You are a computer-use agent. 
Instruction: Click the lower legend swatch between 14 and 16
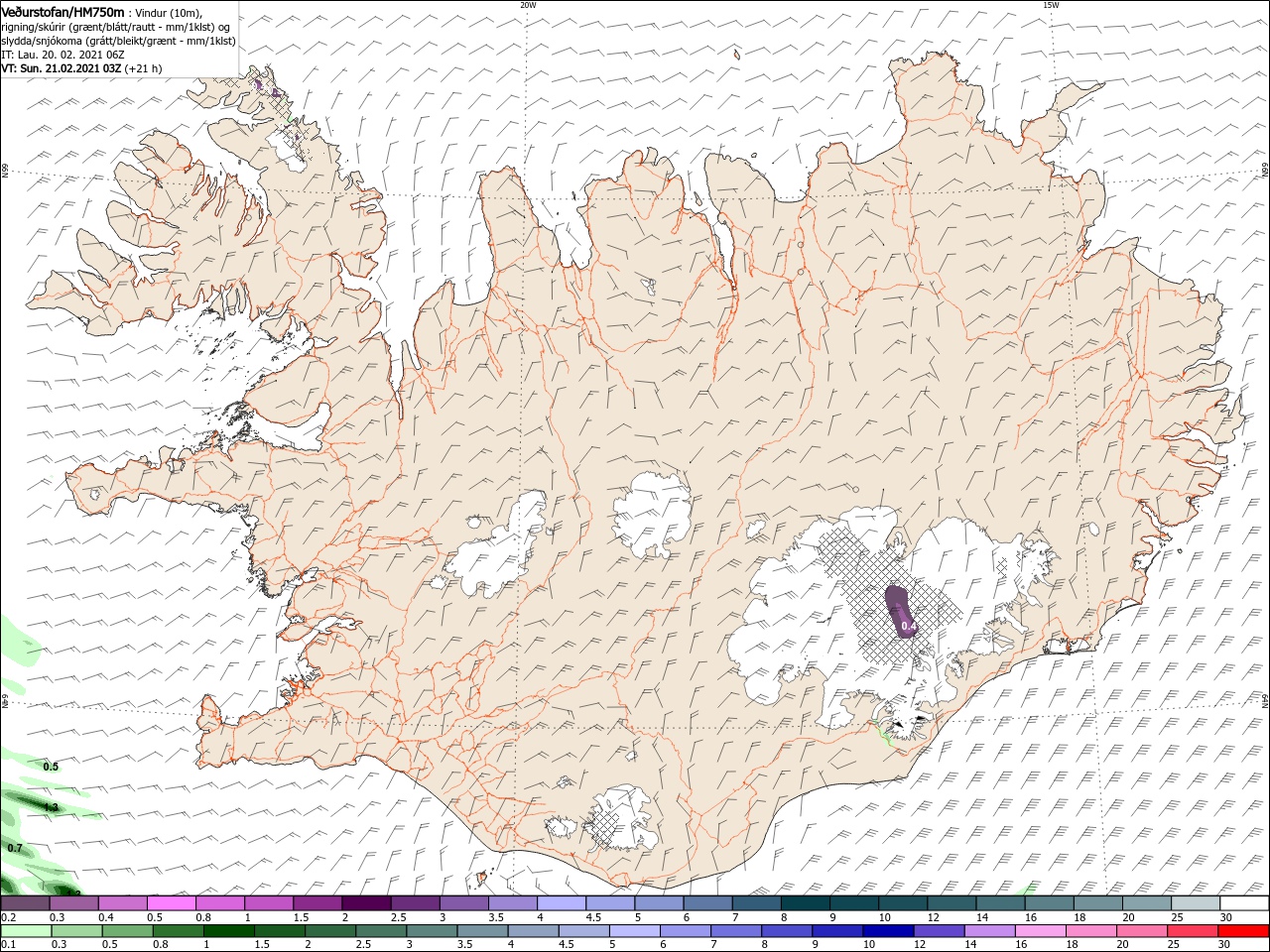[x=989, y=931]
